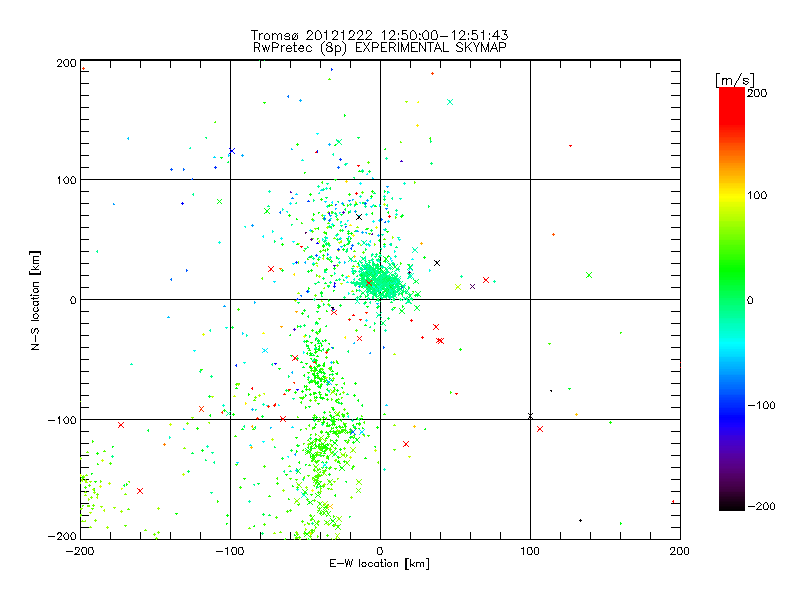
Task: Click the black bottom of the colorbar
Action: coord(732,503)
